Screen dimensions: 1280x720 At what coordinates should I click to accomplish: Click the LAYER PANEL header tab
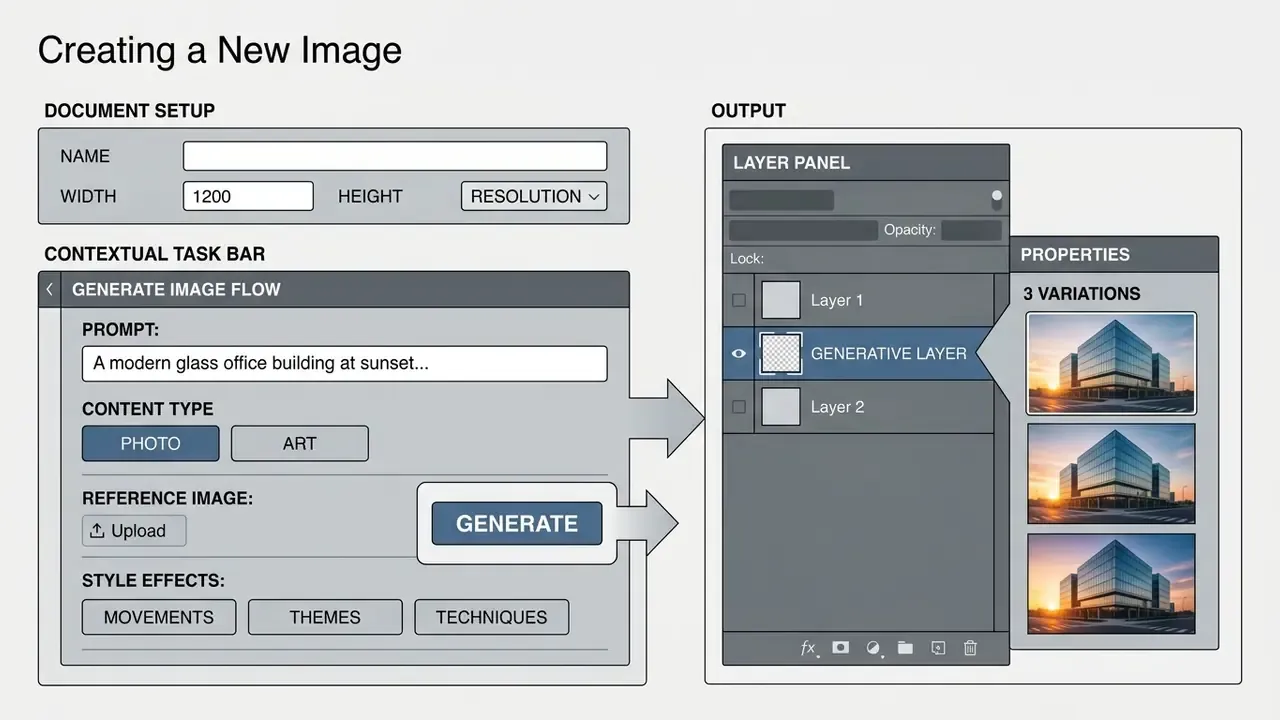866,162
